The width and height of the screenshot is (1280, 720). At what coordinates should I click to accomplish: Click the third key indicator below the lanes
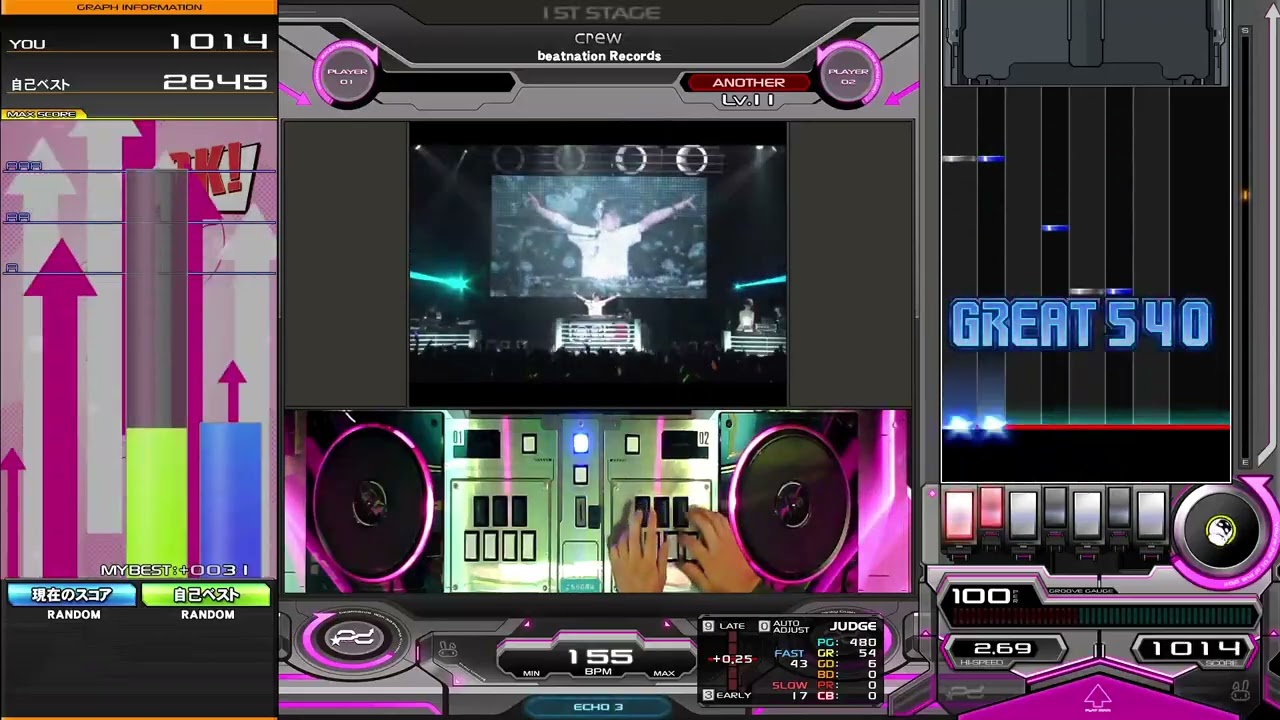(1022, 514)
